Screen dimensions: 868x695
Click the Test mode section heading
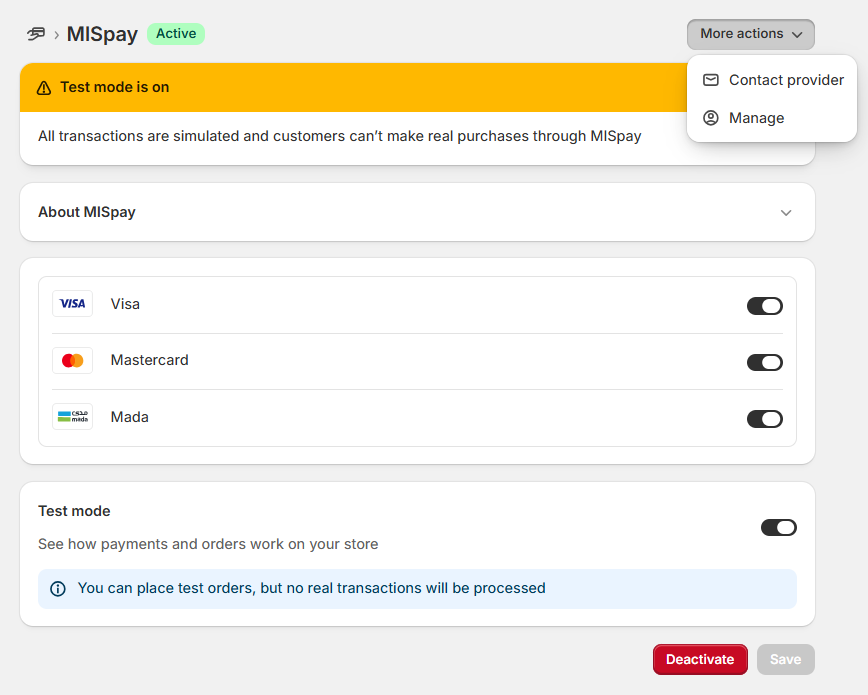point(74,511)
